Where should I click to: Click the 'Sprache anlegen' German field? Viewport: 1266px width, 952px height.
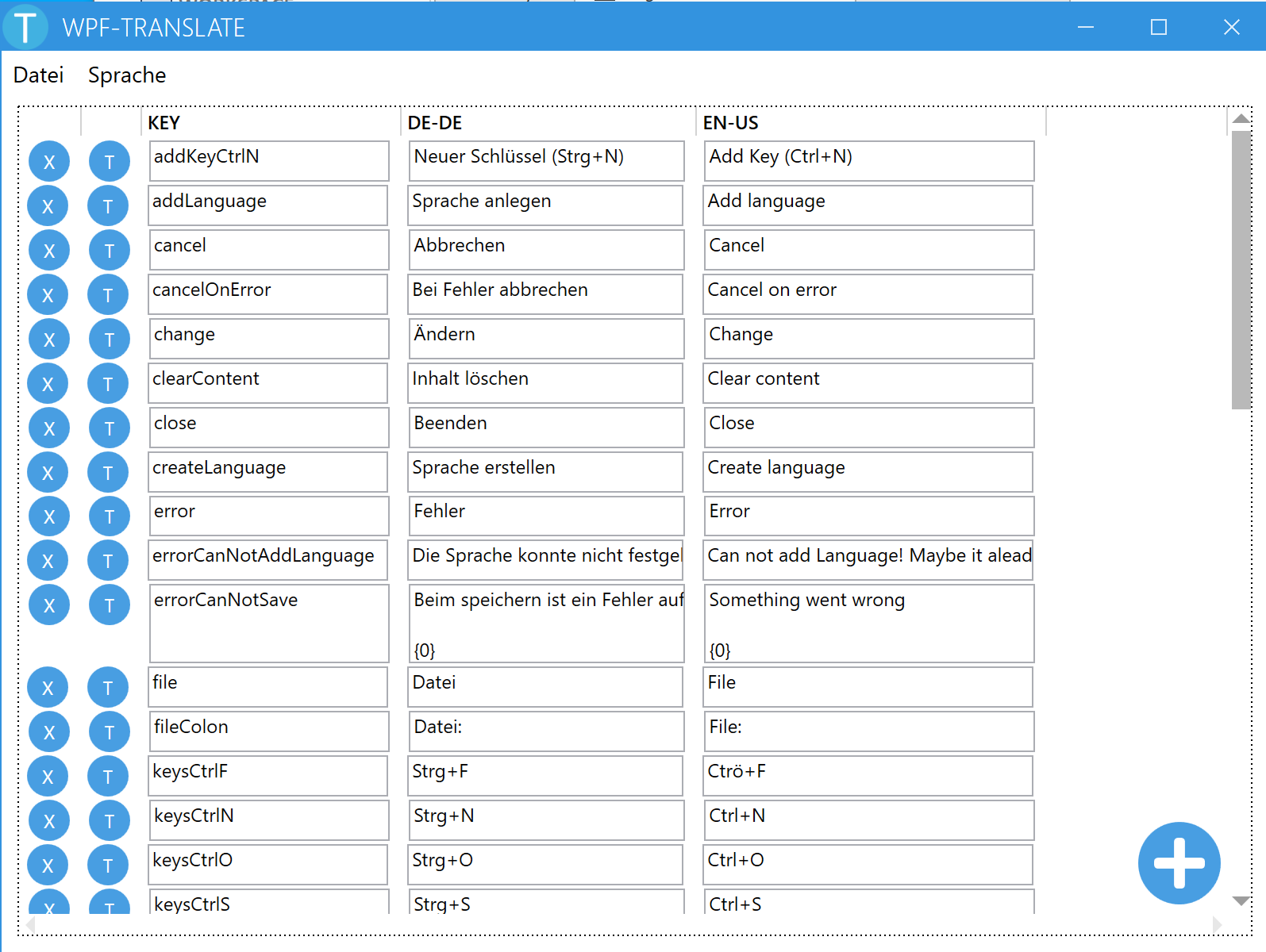point(545,205)
